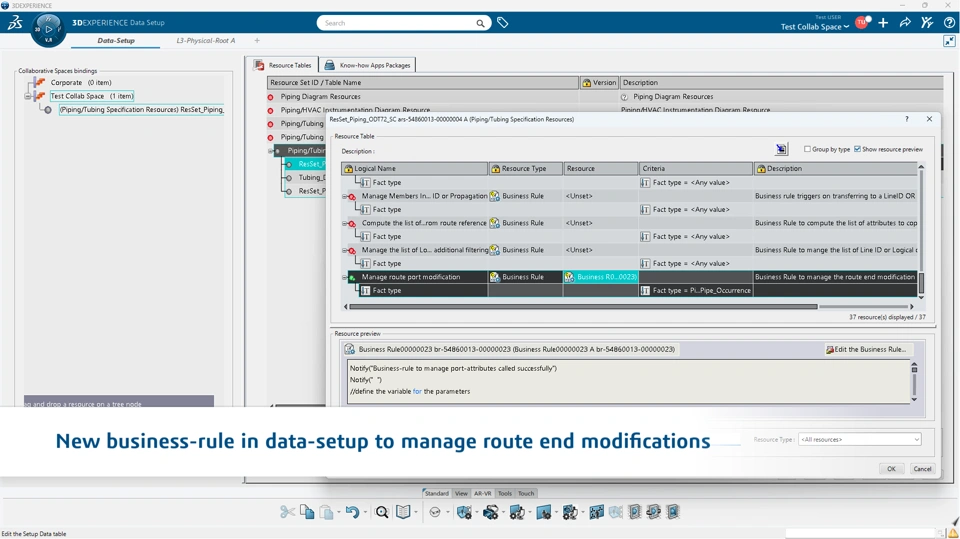Click the plus add icon in top bar
Image resolution: width=960 pixels, height=539 pixels.
(883, 23)
